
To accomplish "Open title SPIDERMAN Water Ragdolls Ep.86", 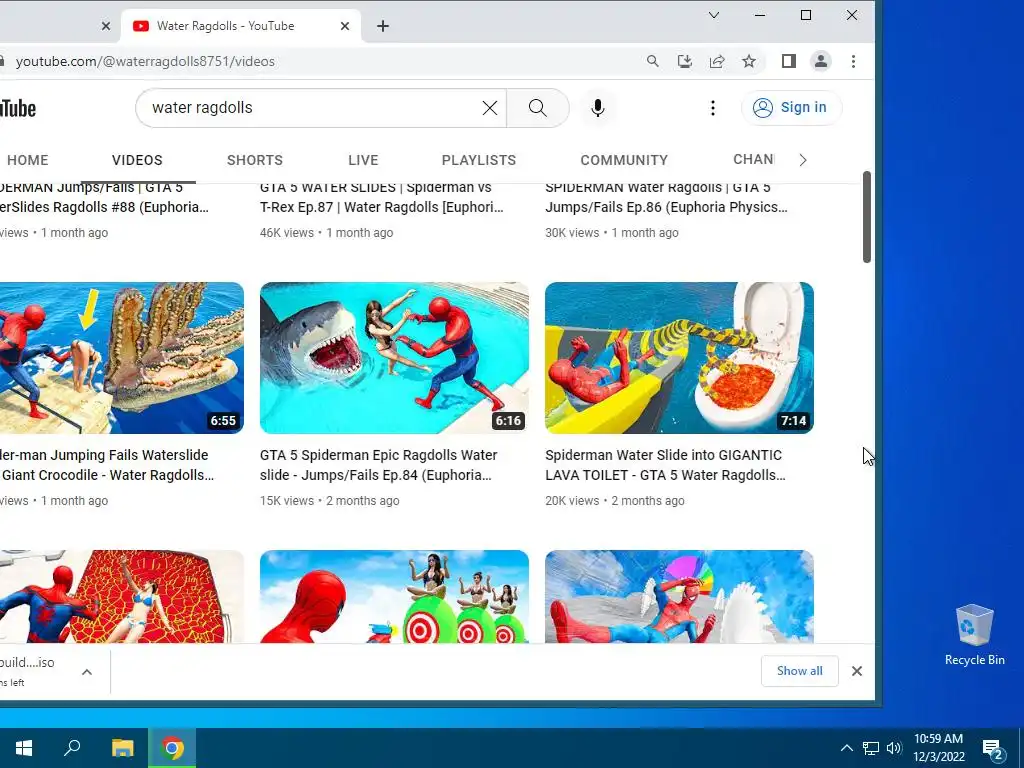I will 666,197.
